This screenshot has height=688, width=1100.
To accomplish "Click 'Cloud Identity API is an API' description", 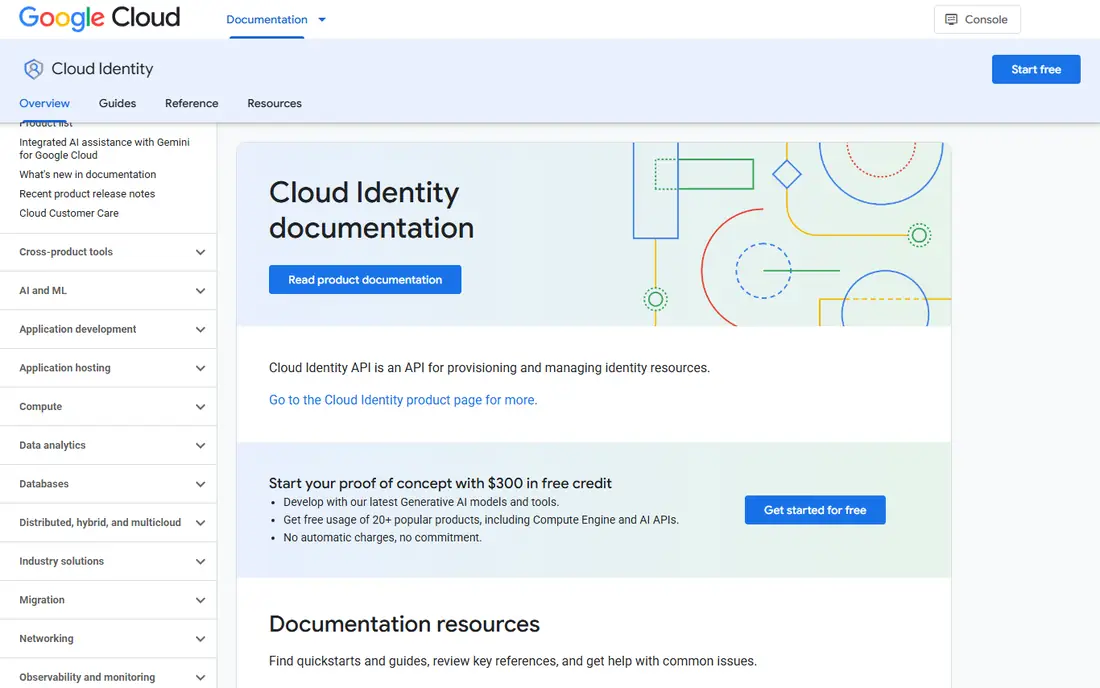I will click(x=489, y=367).
